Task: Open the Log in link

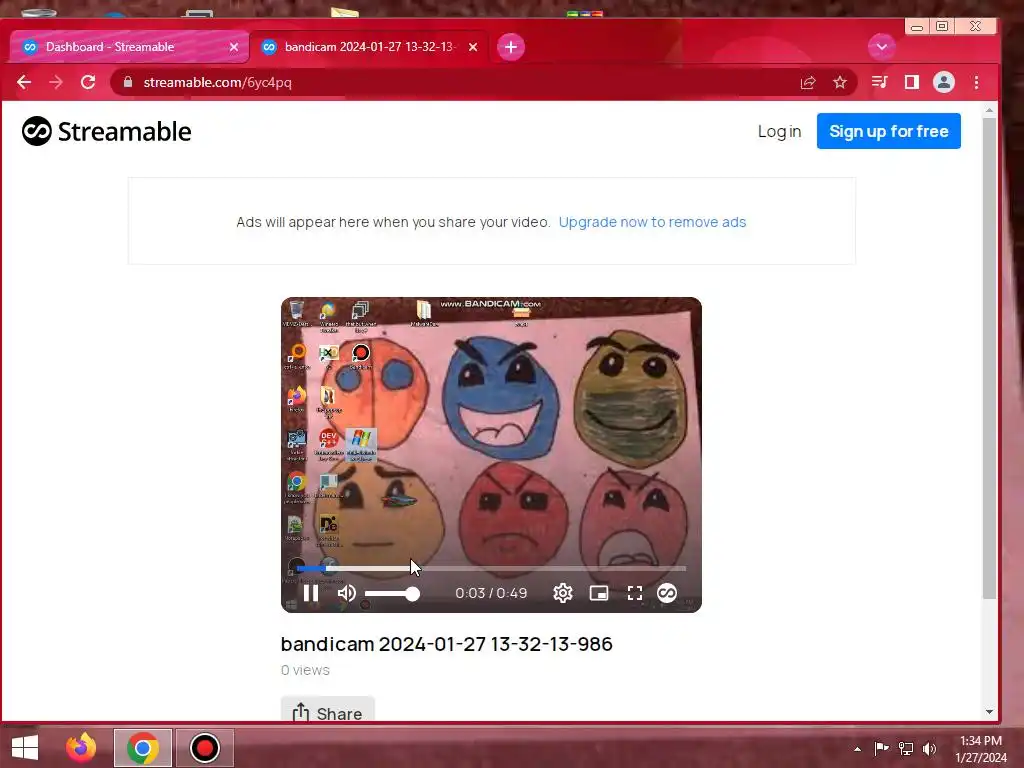Action: tap(779, 131)
